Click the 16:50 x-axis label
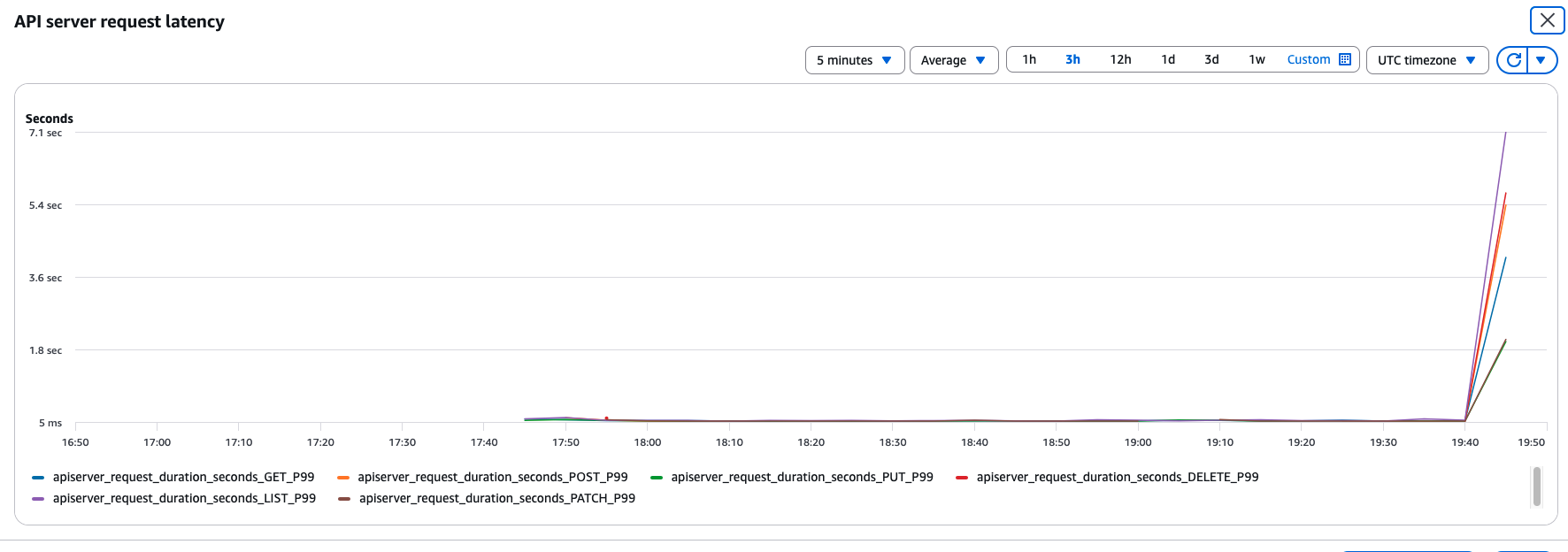1568x552 pixels. (75, 442)
